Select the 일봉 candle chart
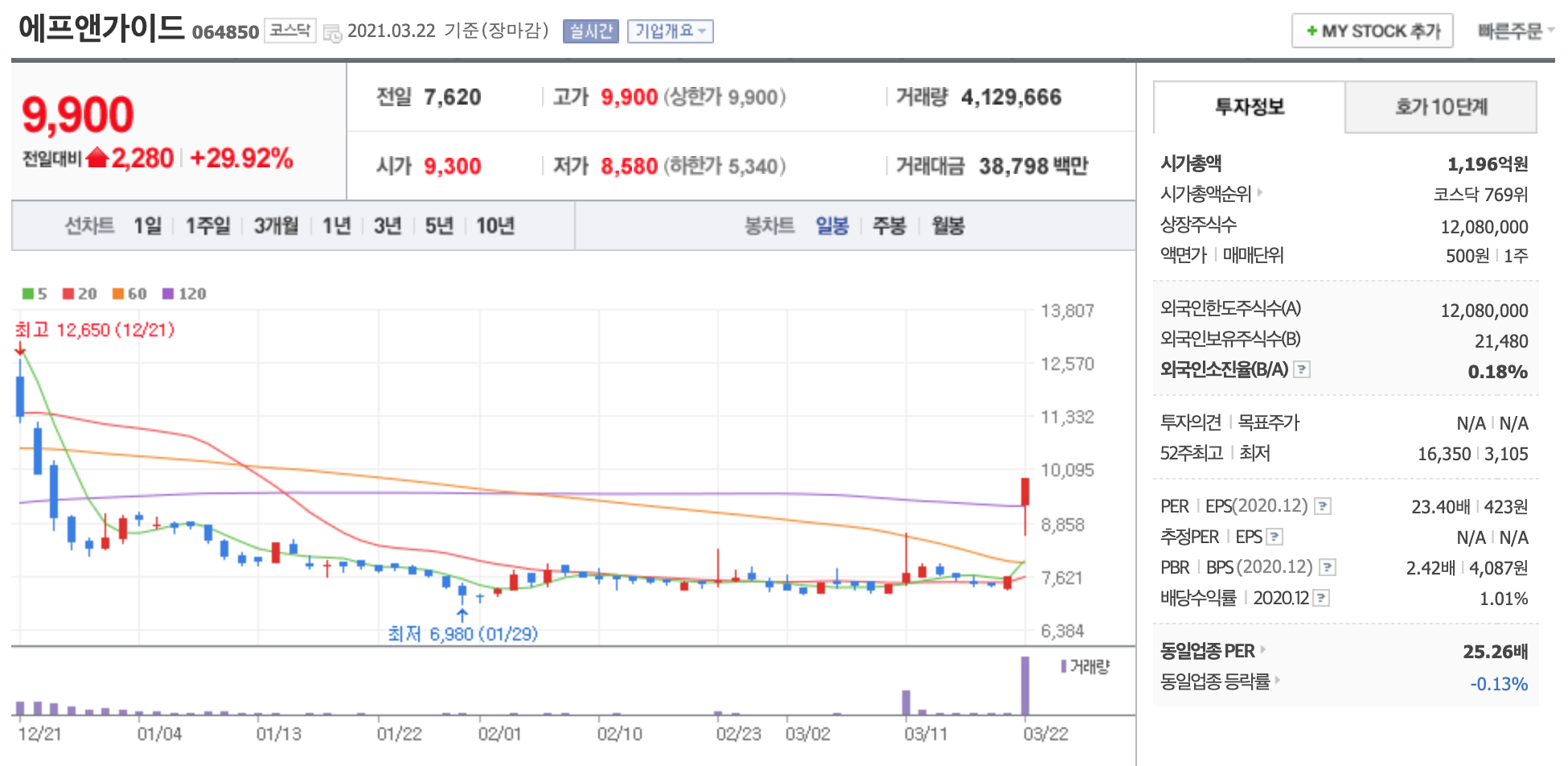This screenshot has width=1568, height=766. [832, 226]
